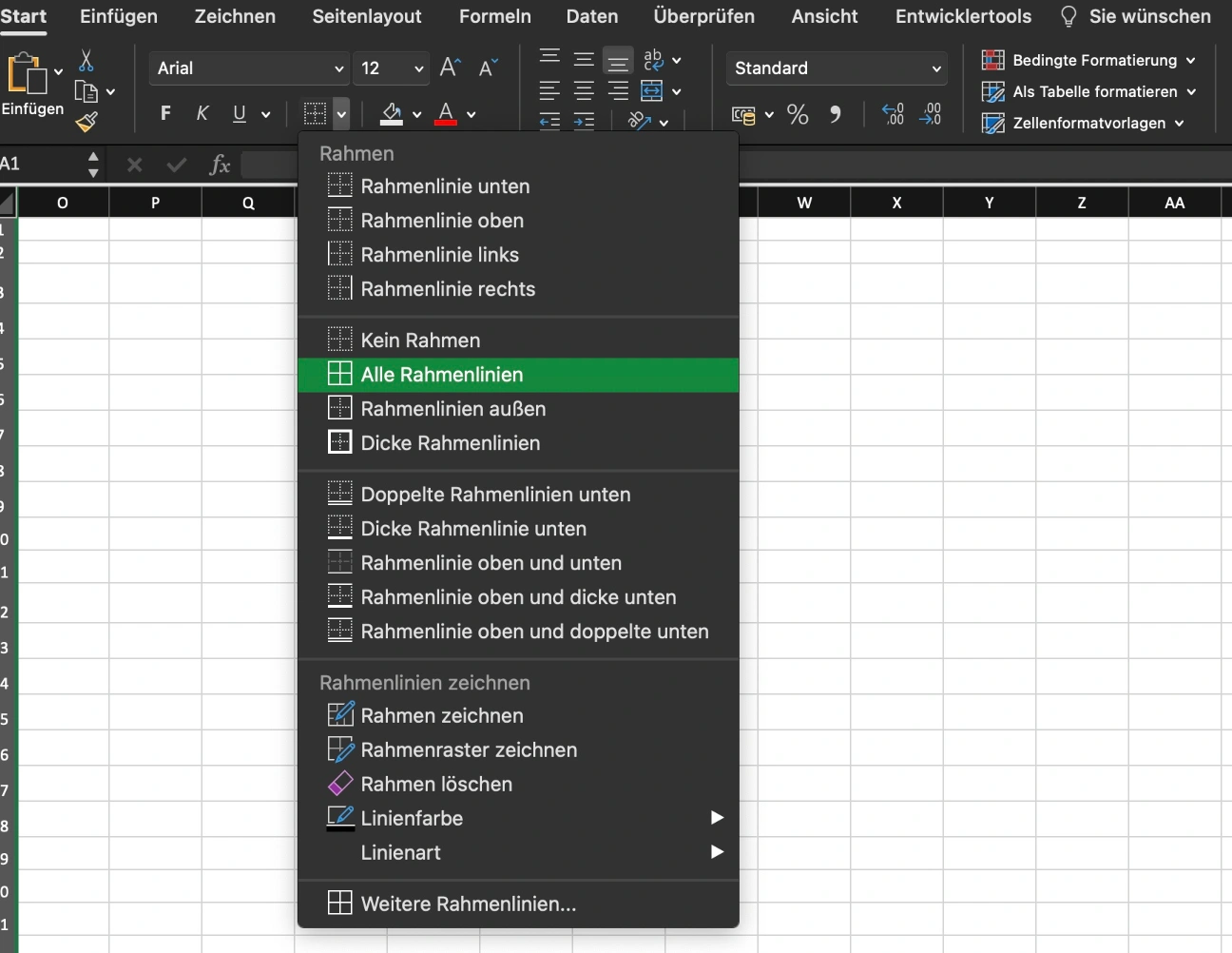Click the Format Painter brush icon
The height and width of the screenshot is (953, 1232).
click(x=87, y=122)
